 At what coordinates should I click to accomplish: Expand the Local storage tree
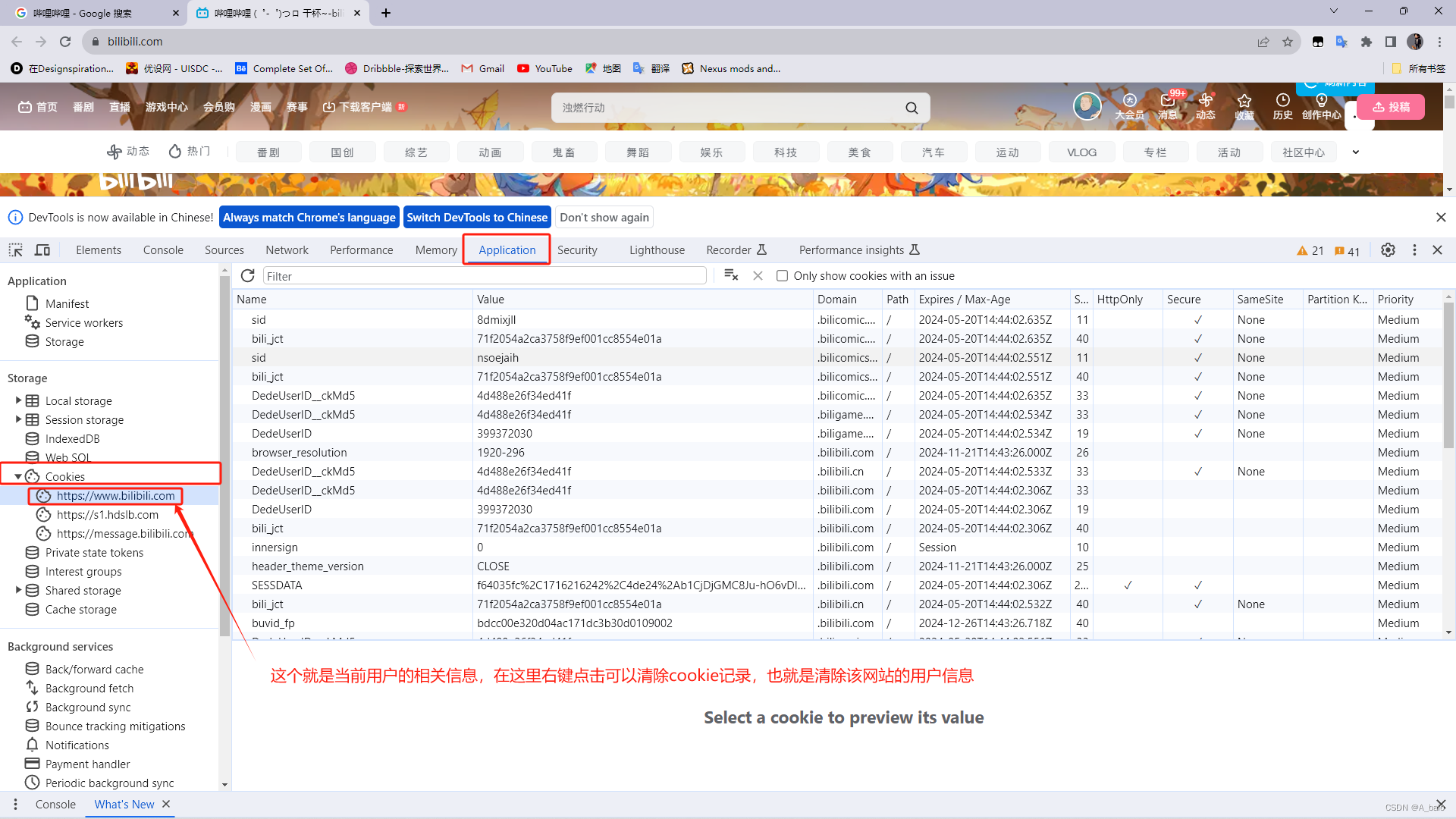tap(18, 400)
